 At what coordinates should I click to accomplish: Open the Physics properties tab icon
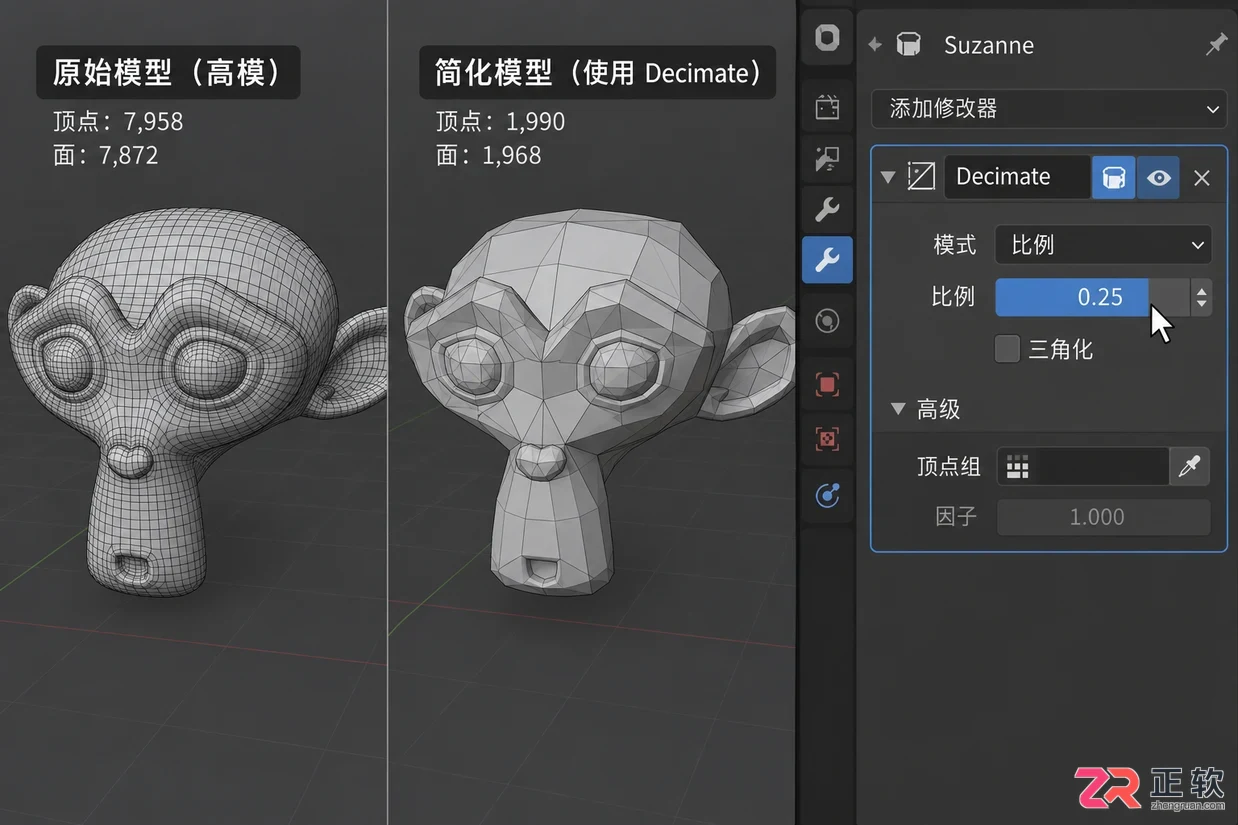827,321
